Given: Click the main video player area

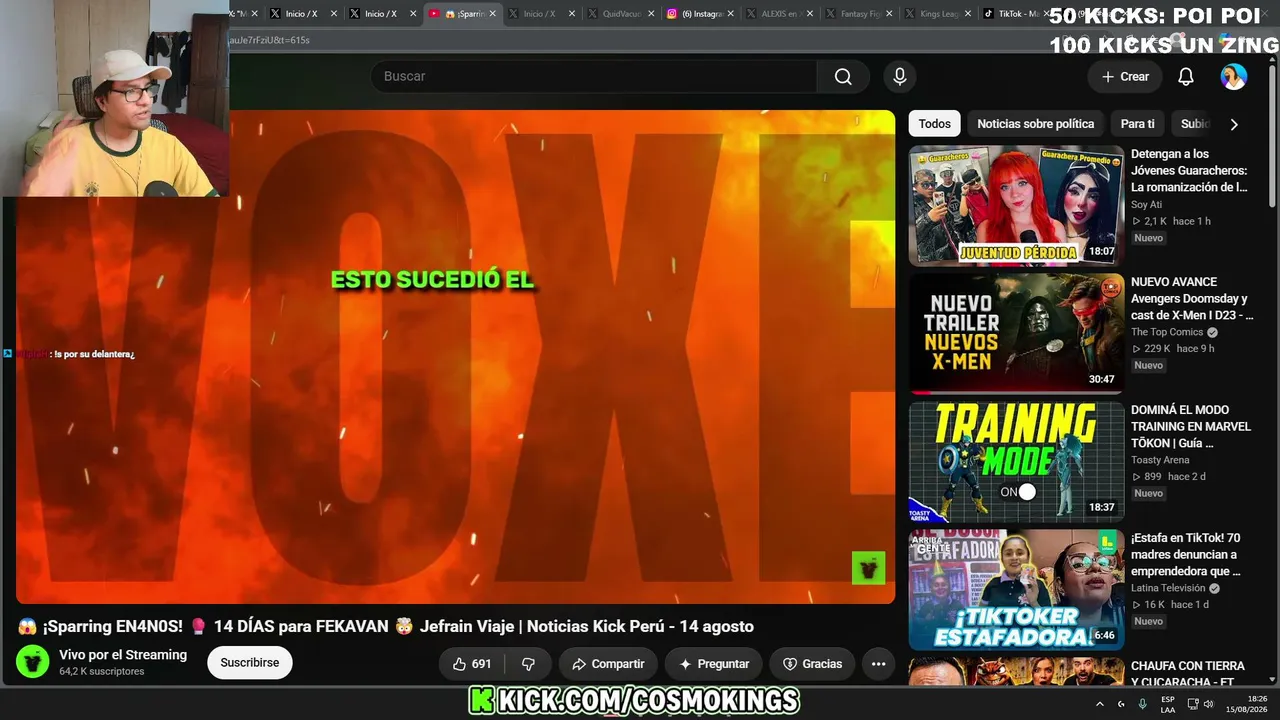Looking at the screenshot, I should click(455, 357).
